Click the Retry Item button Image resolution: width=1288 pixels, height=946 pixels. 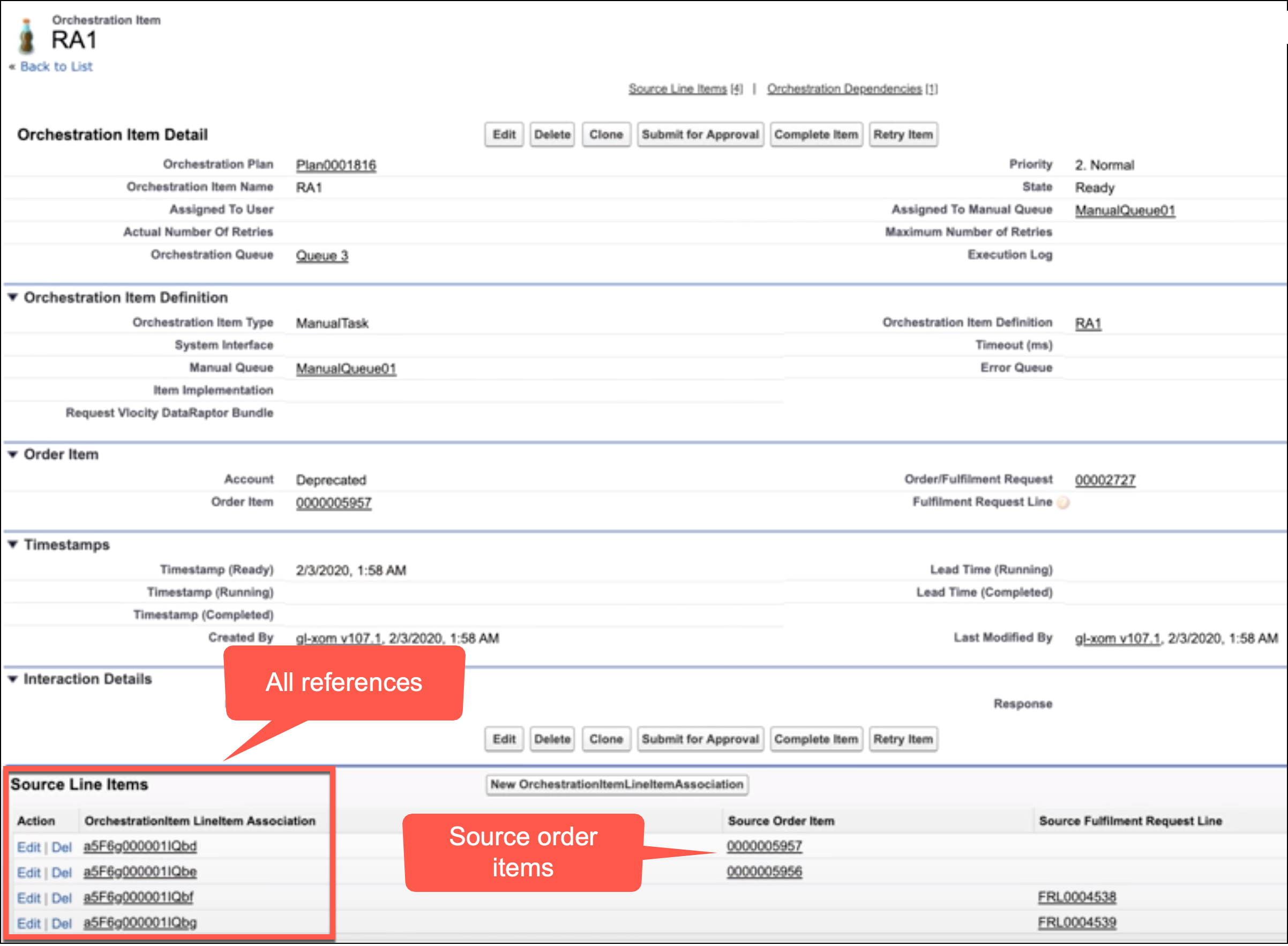[903, 134]
